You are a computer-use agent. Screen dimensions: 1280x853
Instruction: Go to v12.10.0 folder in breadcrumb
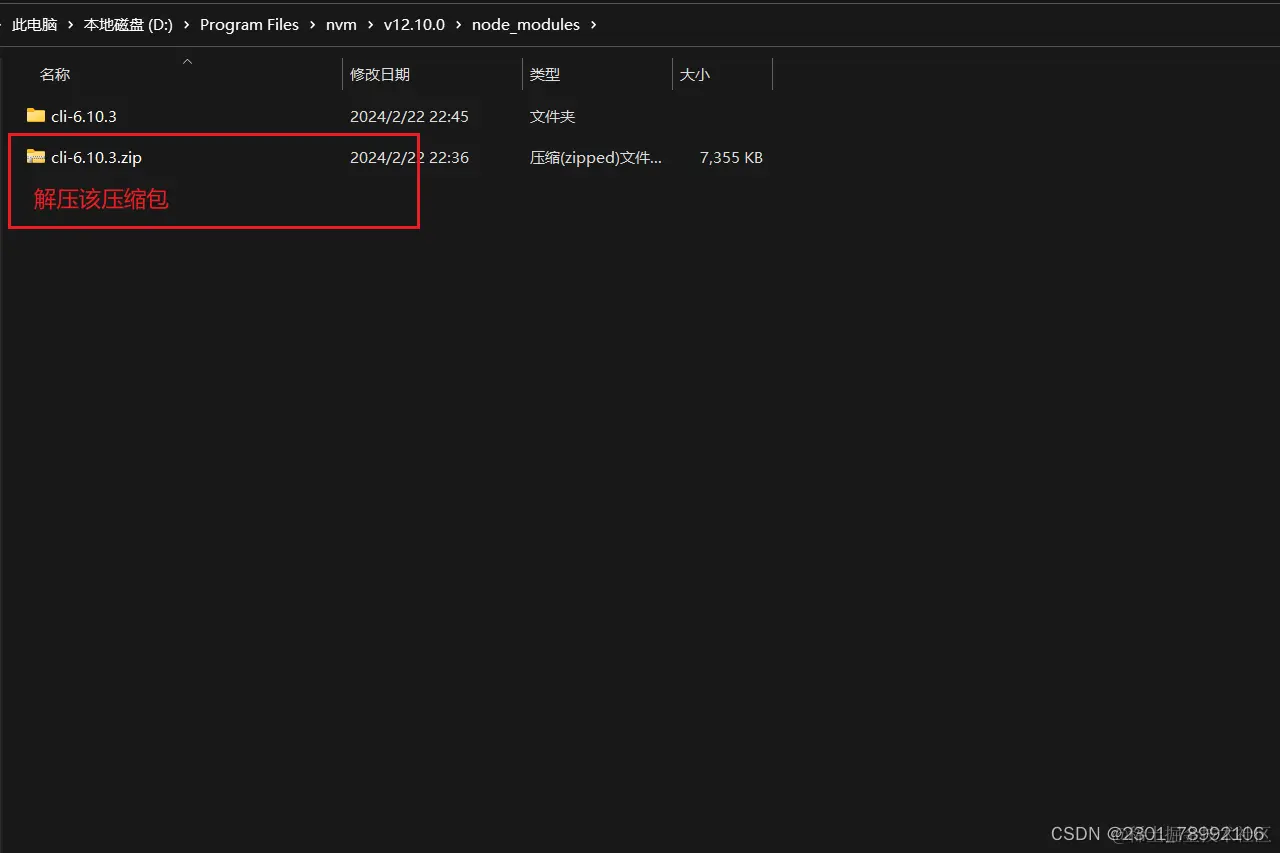(x=414, y=24)
